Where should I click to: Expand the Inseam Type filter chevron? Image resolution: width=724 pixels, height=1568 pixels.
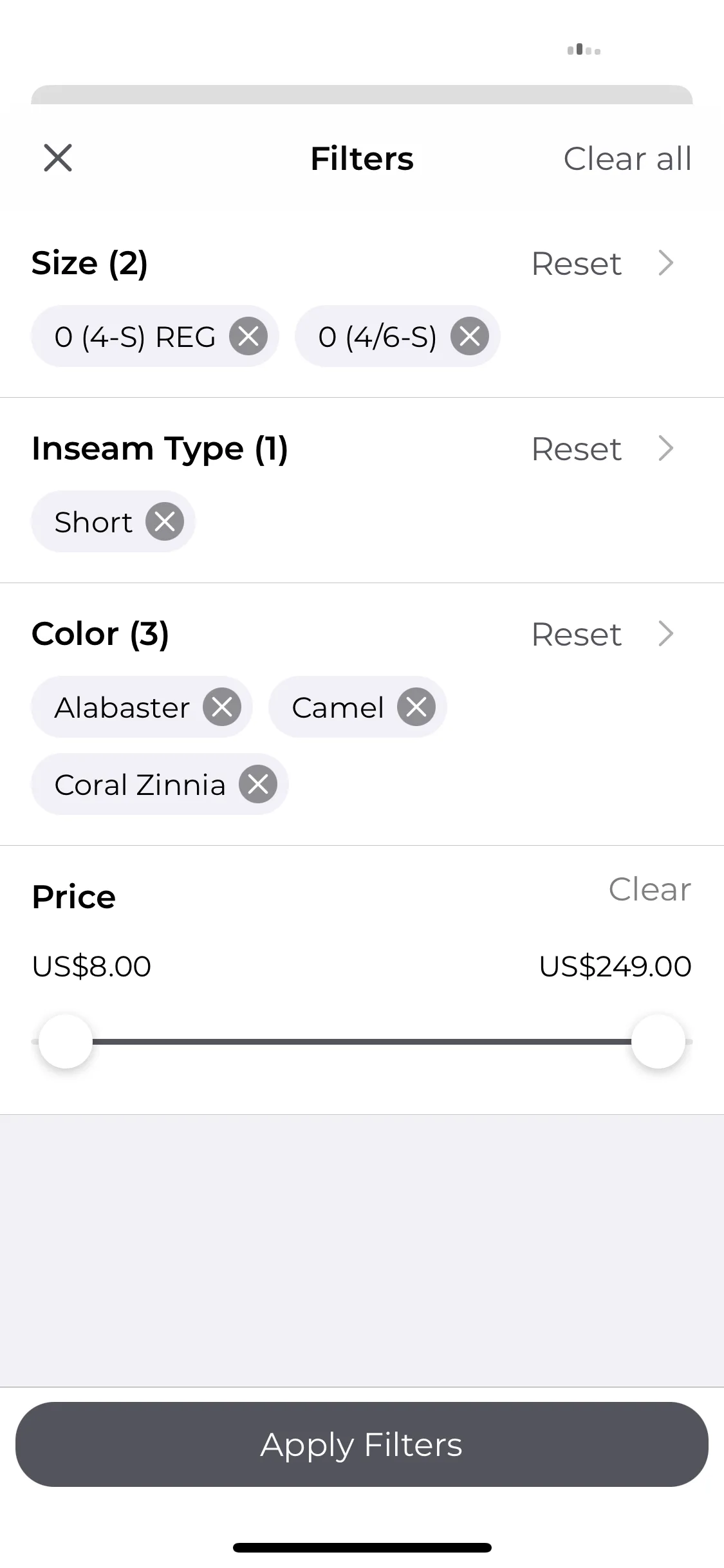(x=666, y=448)
